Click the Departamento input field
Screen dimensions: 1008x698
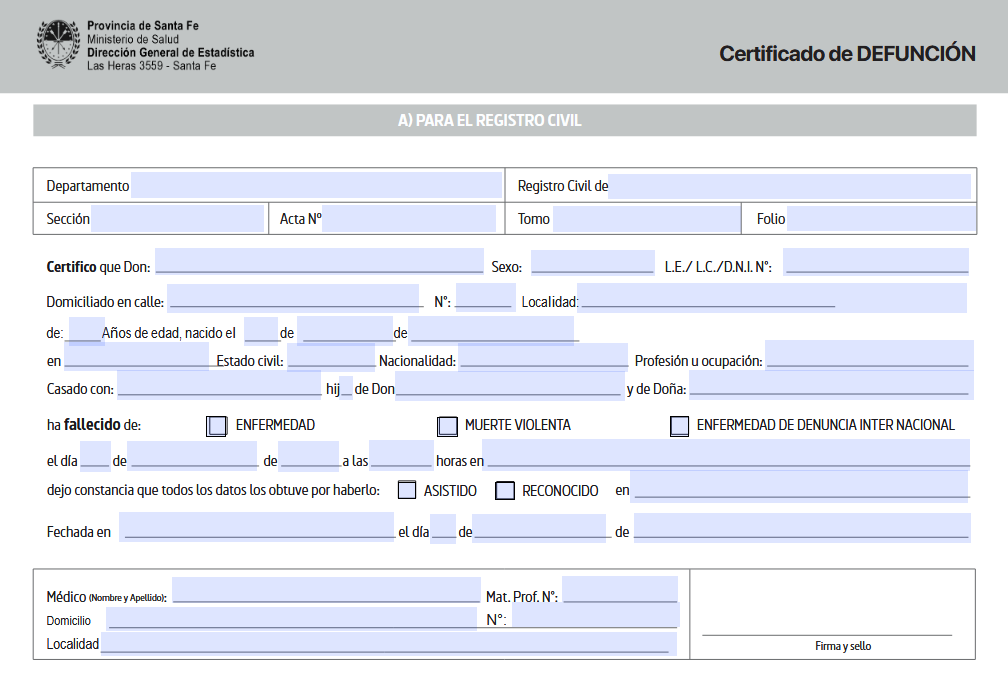pyautogui.click(x=316, y=185)
